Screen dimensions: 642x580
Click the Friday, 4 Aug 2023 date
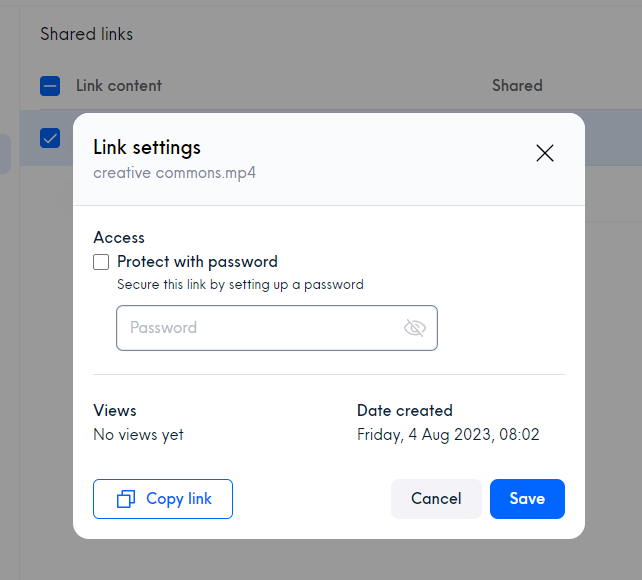tap(448, 434)
